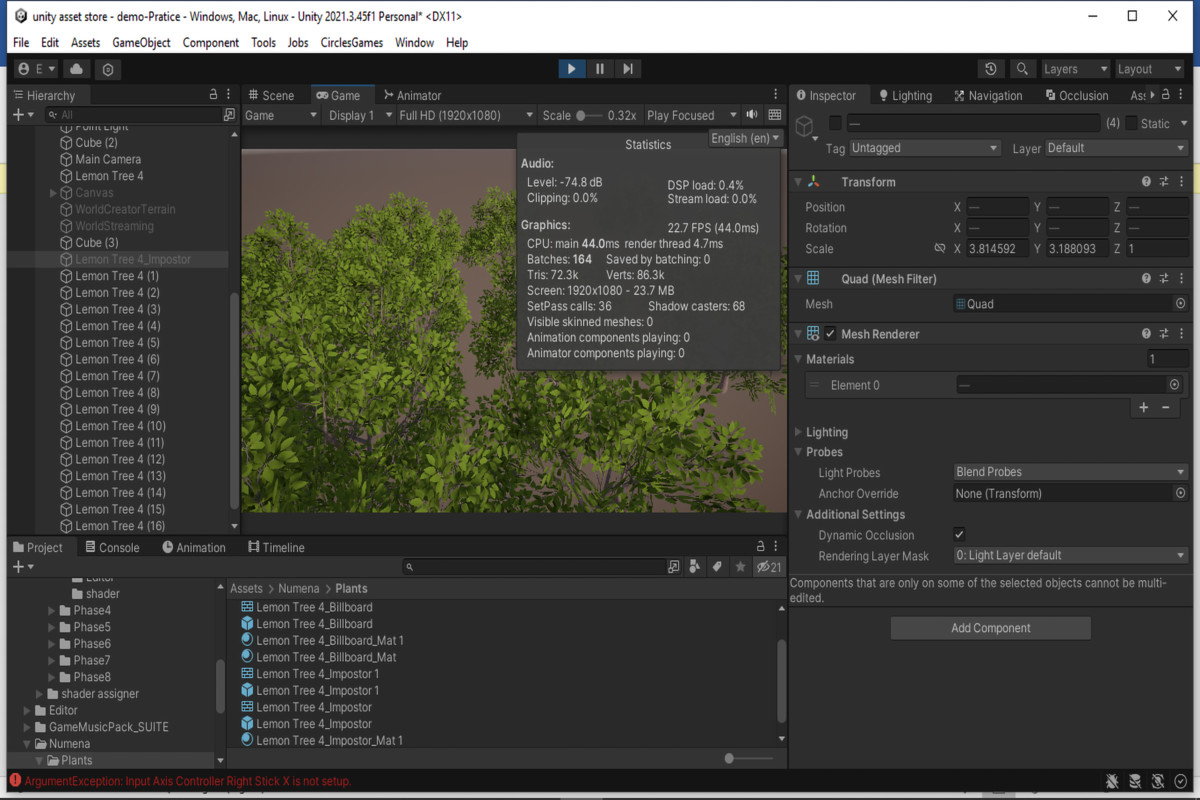
Task: Open Quad Mesh Filter more options menu
Action: click(x=1181, y=279)
